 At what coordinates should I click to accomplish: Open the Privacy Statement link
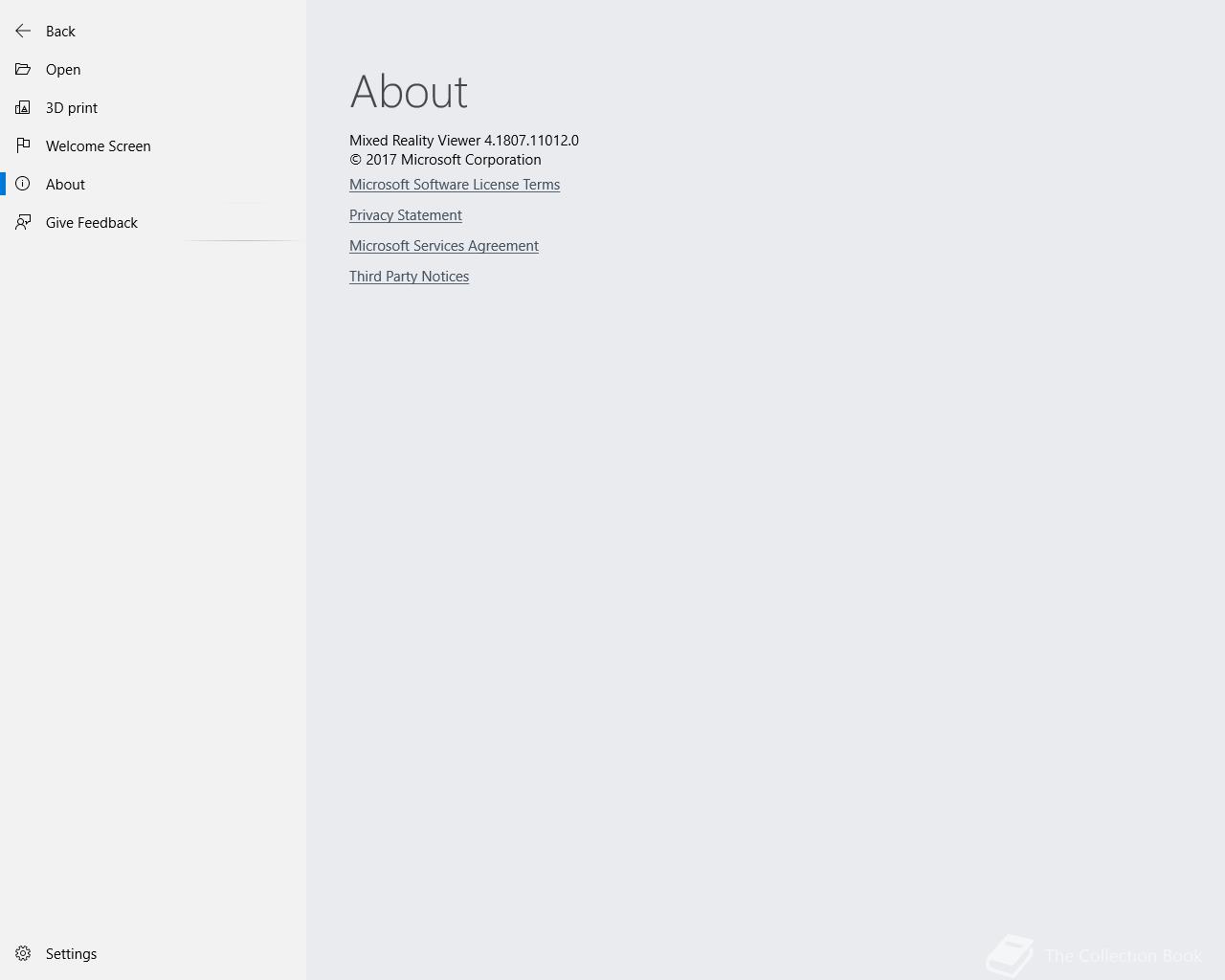406,215
